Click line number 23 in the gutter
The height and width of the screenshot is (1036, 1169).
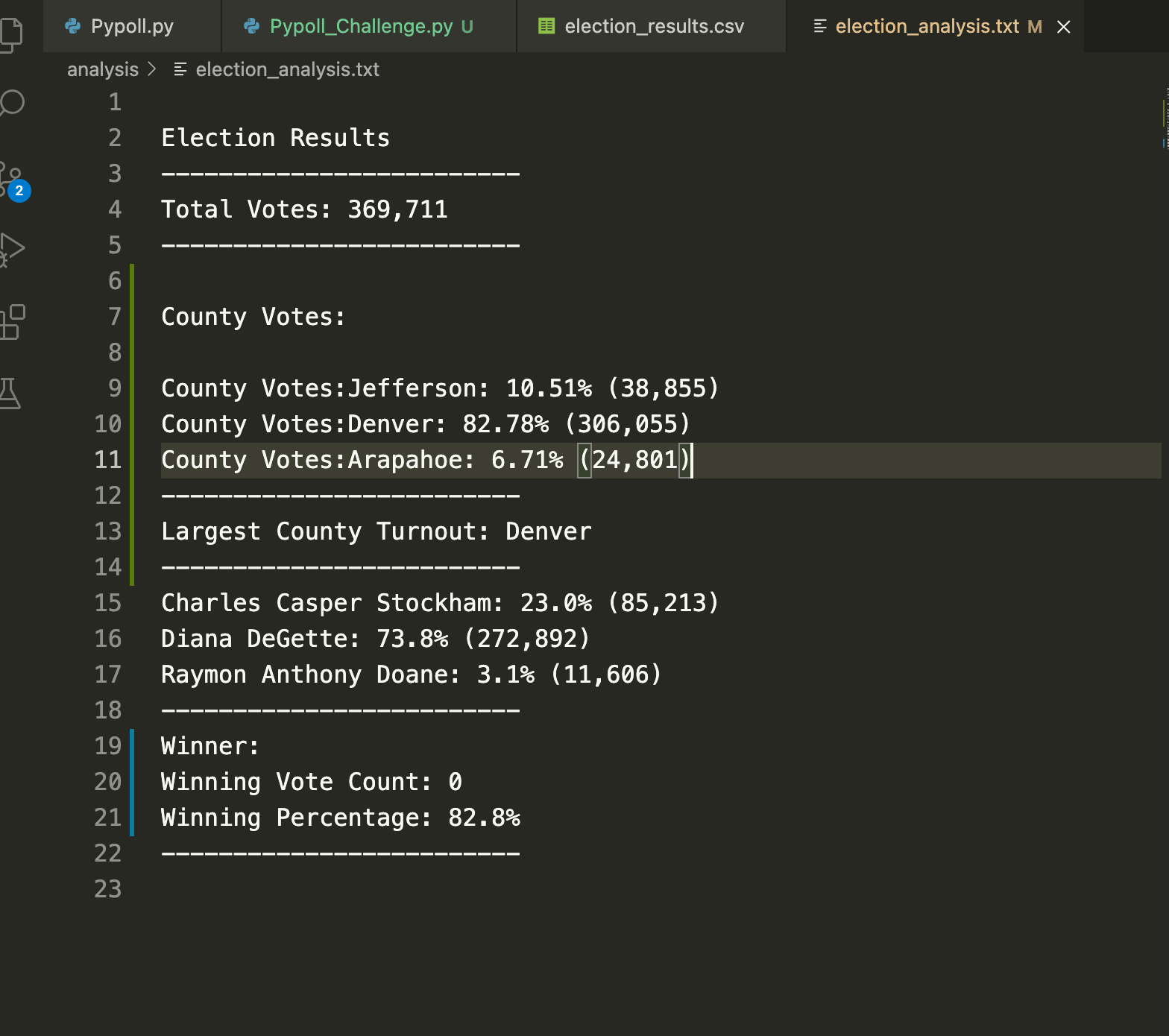[108, 889]
